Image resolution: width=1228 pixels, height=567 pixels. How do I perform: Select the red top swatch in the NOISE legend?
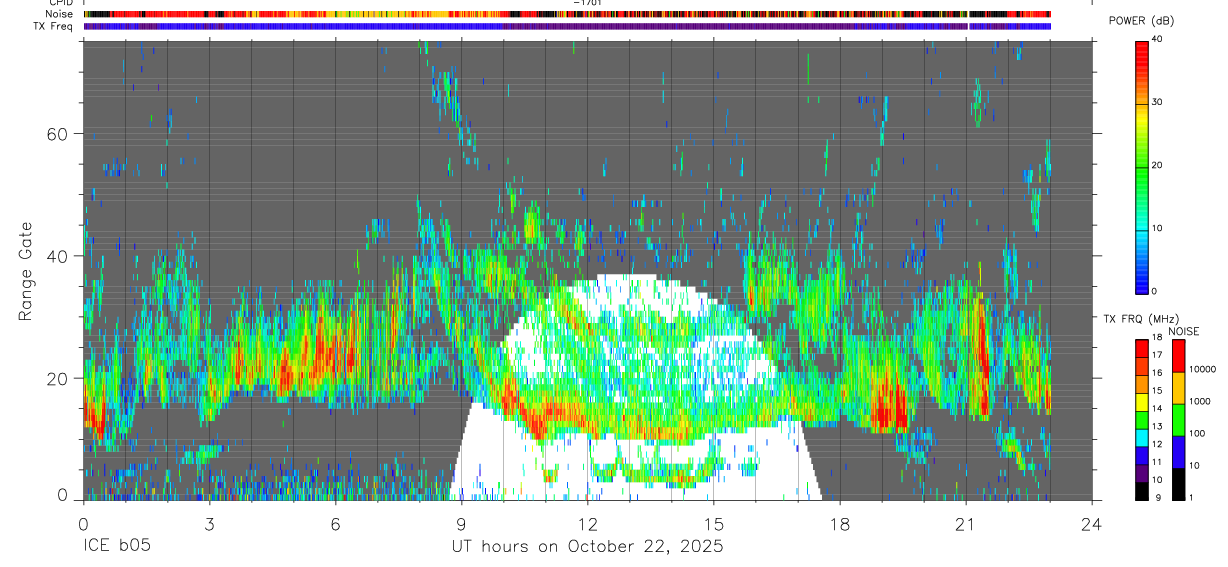pyautogui.click(x=1178, y=356)
